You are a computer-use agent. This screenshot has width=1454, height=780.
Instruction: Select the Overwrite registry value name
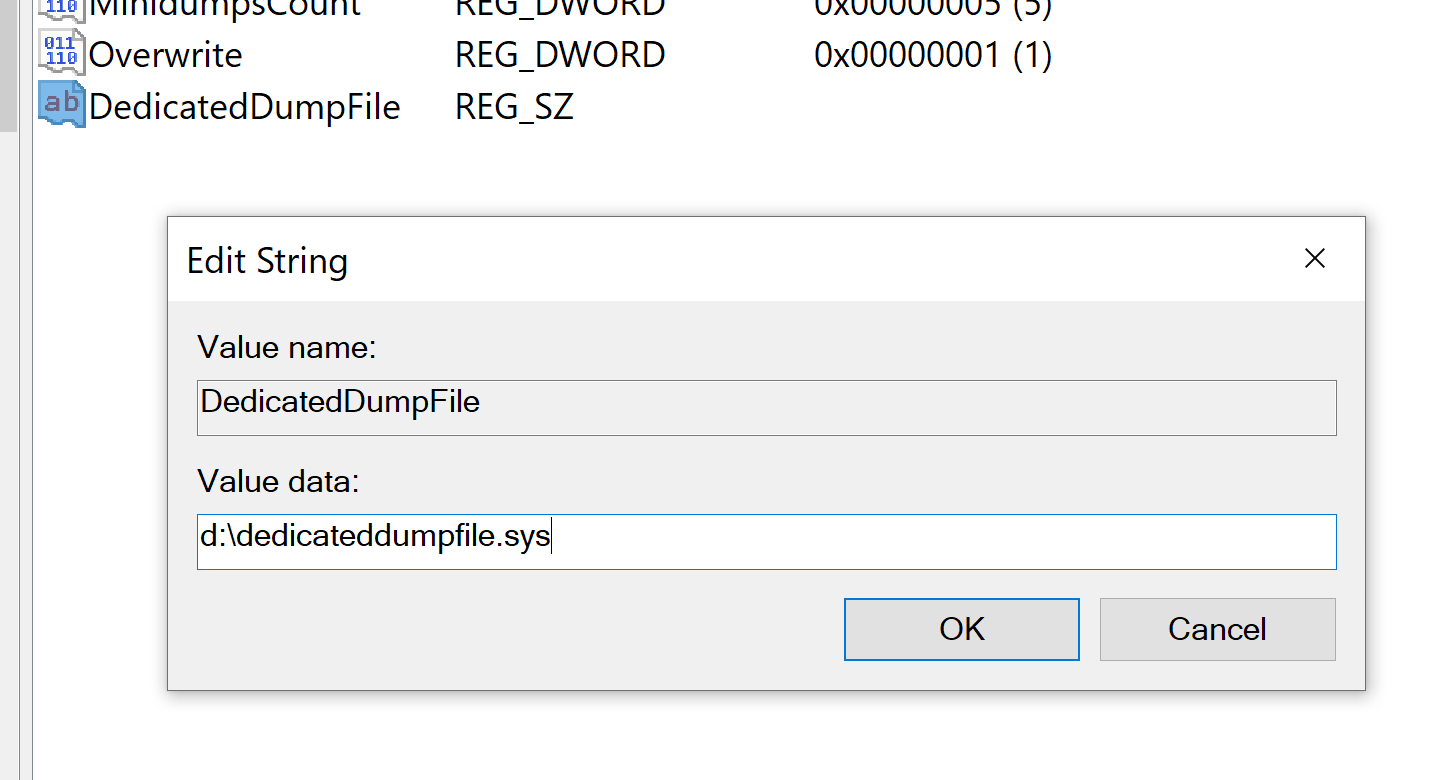click(165, 54)
